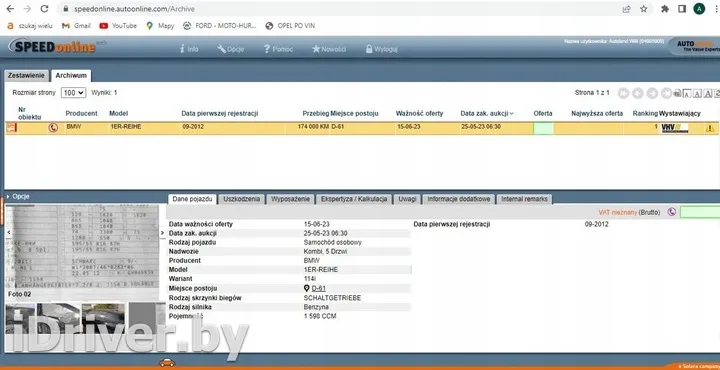Viewport: 720px width, 370px height.
Task: Open the Rozmiar strony dropdown
Action: click(73, 93)
